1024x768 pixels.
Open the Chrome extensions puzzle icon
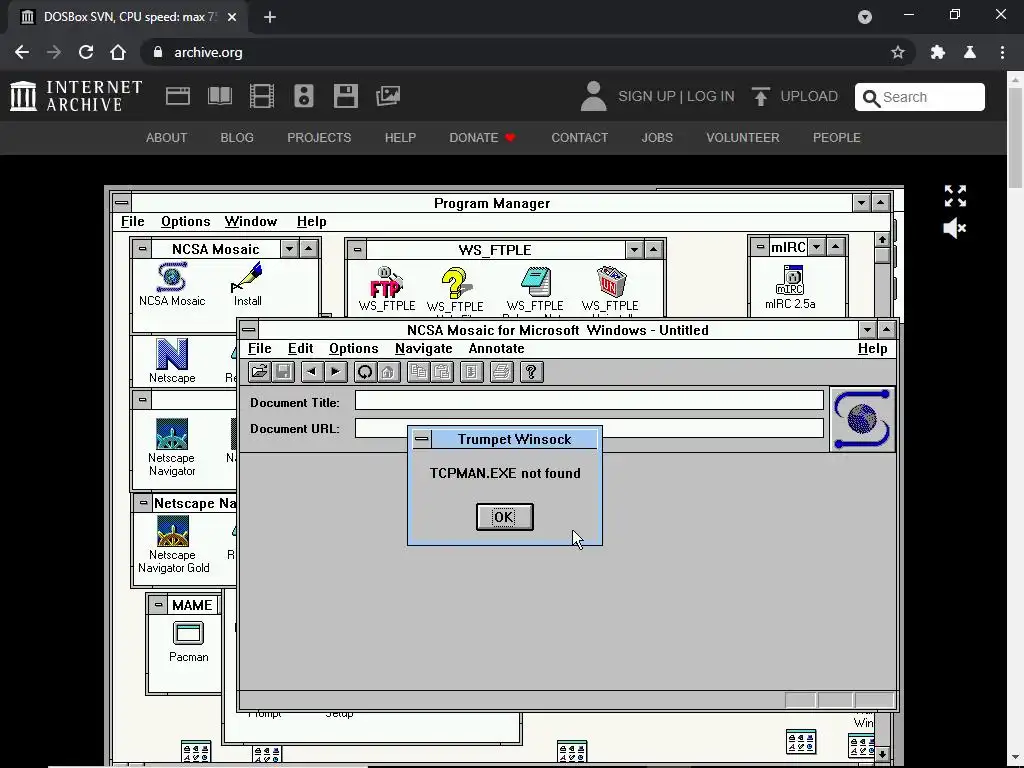938,52
